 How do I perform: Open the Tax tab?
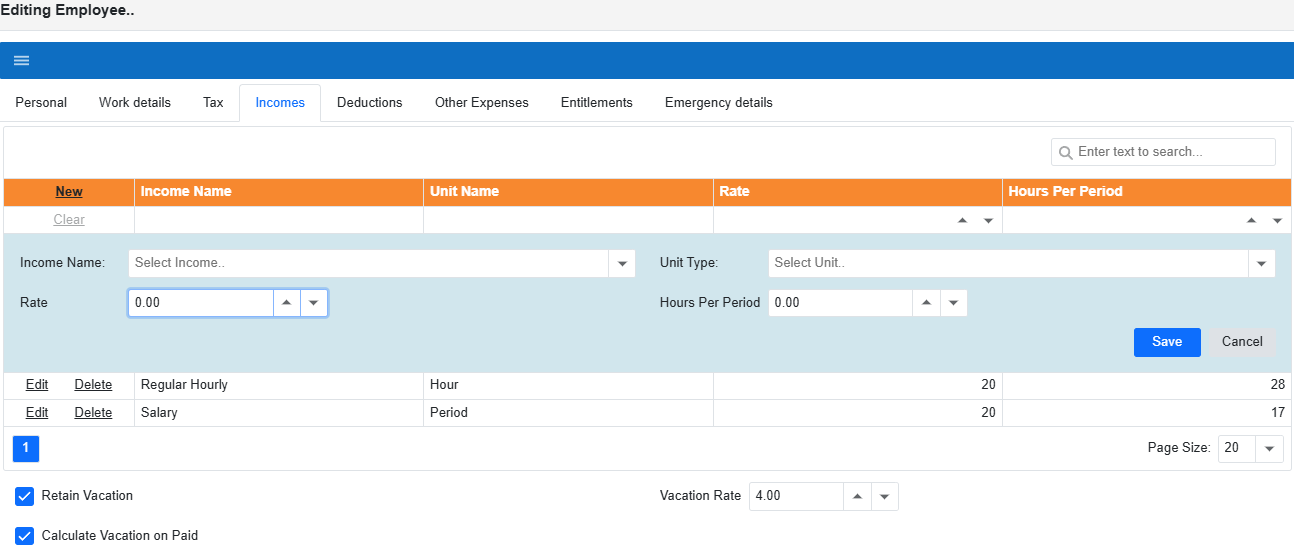[213, 103]
